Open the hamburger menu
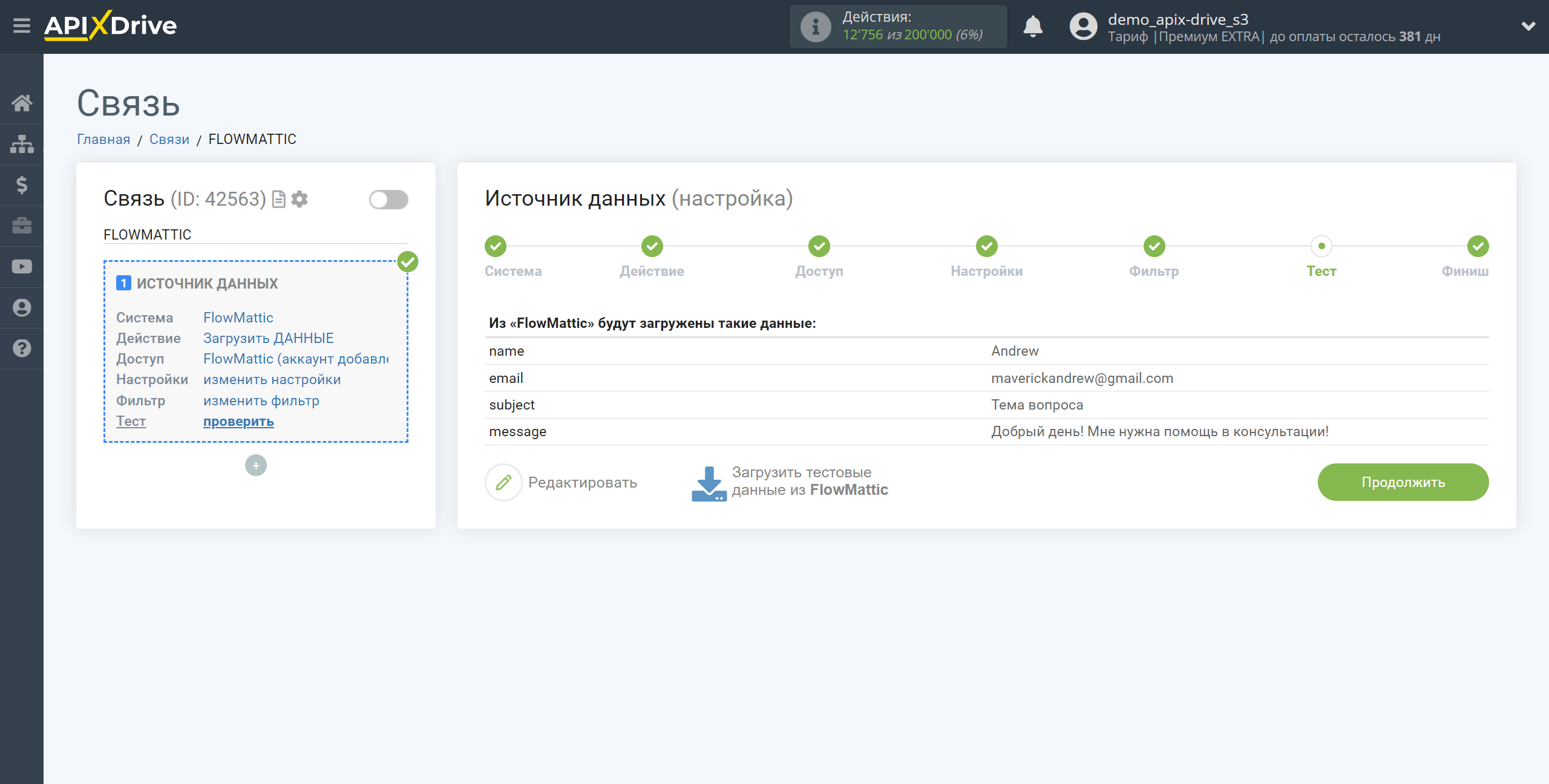Image resolution: width=1549 pixels, height=784 pixels. 22,26
